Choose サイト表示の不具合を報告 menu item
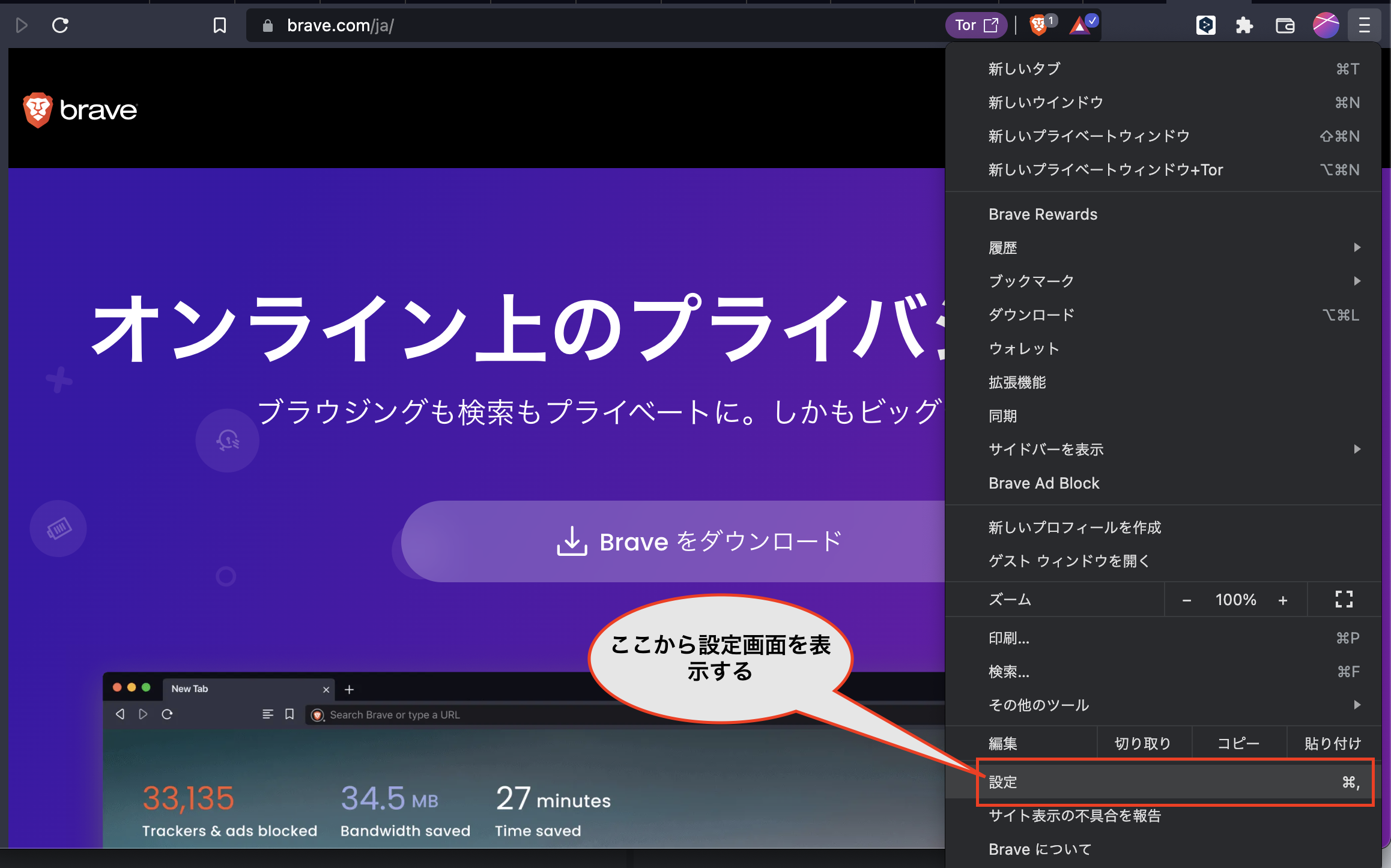This screenshot has width=1391, height=868. coord(1163,816)
